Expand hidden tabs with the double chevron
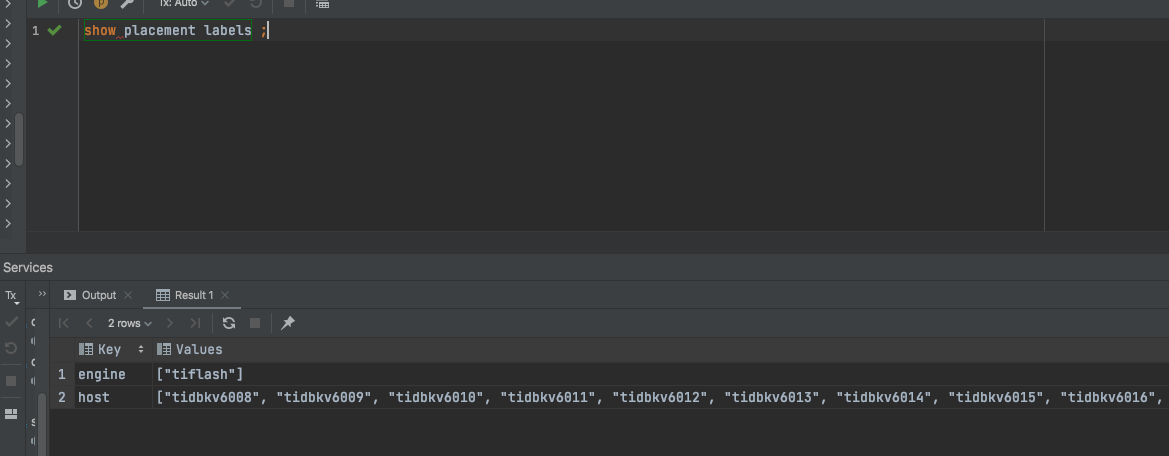 click(x=42, y=295)
